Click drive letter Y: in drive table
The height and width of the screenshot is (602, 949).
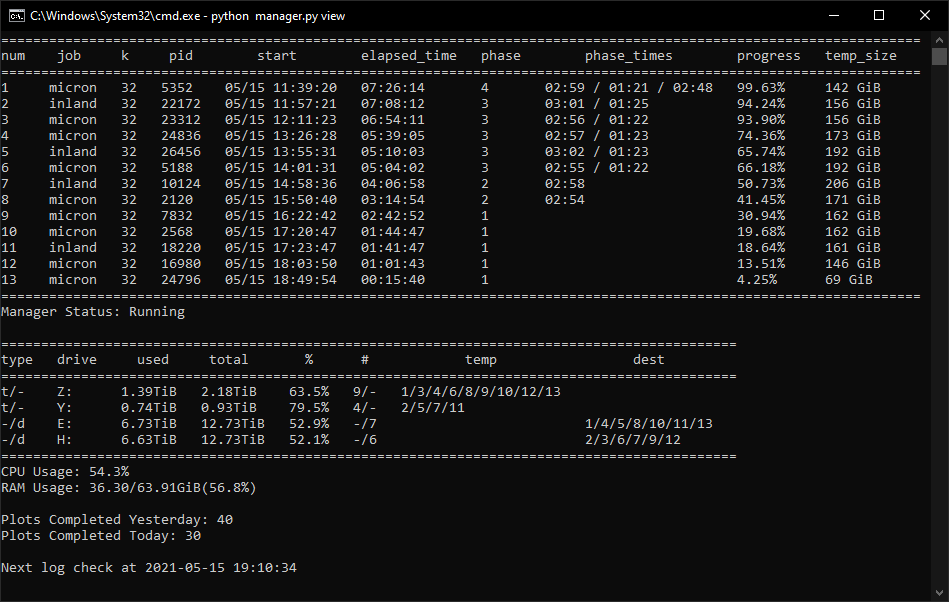(64, 408)
